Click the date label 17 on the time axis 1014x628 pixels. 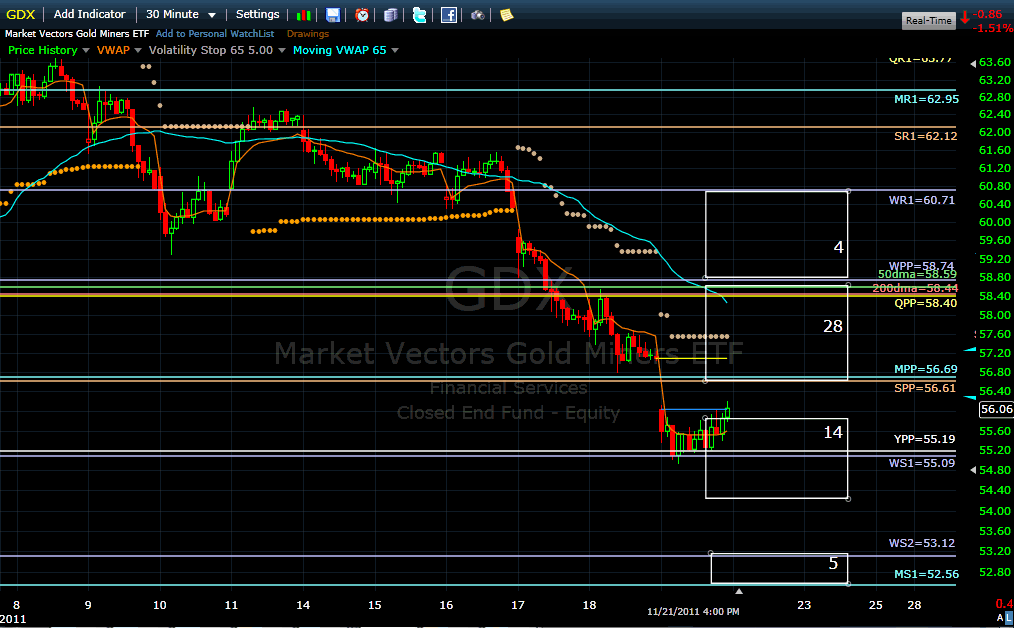[x=517, y=605]
